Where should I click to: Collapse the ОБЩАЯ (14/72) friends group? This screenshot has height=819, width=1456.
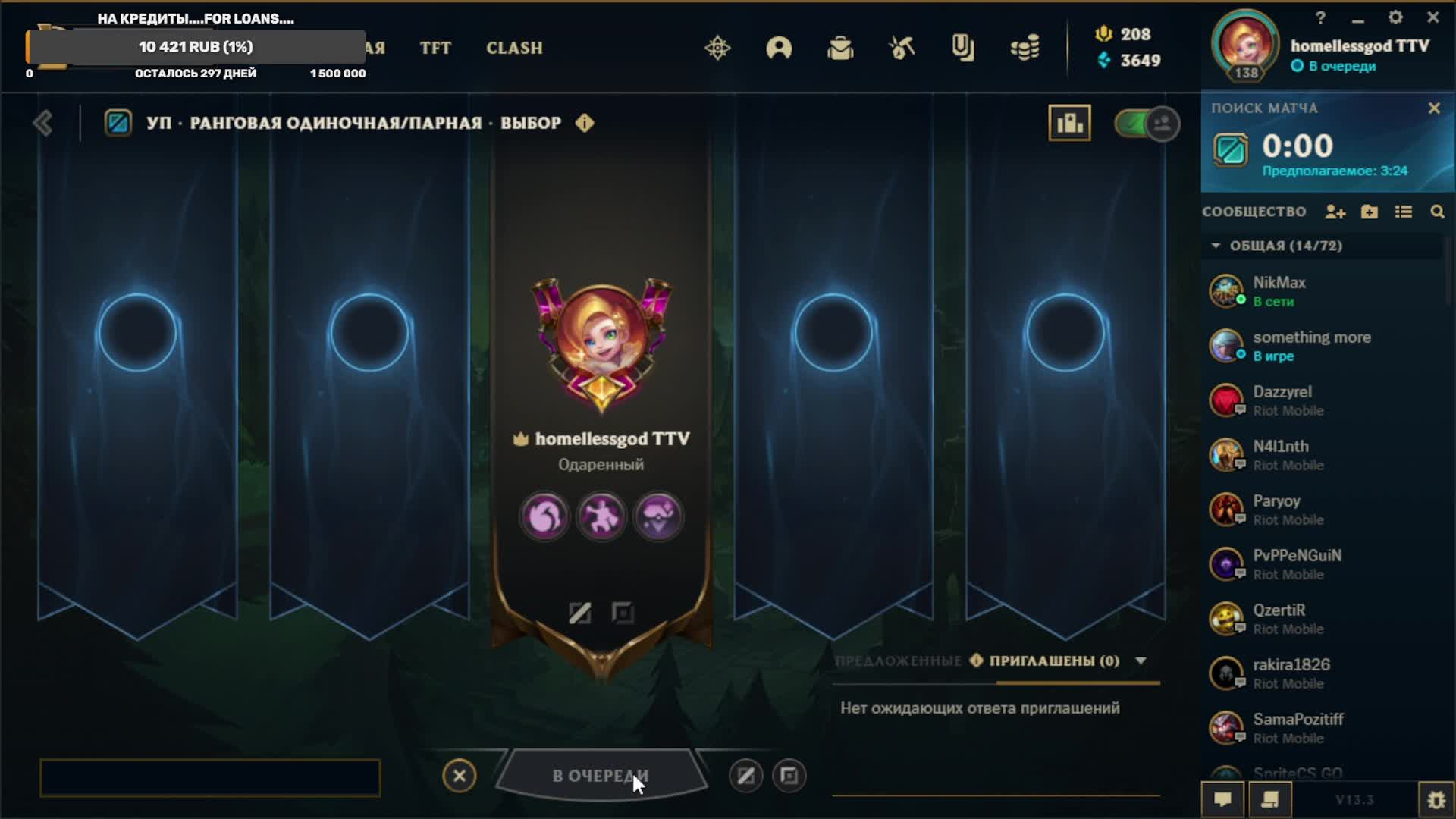point(1216,246)
